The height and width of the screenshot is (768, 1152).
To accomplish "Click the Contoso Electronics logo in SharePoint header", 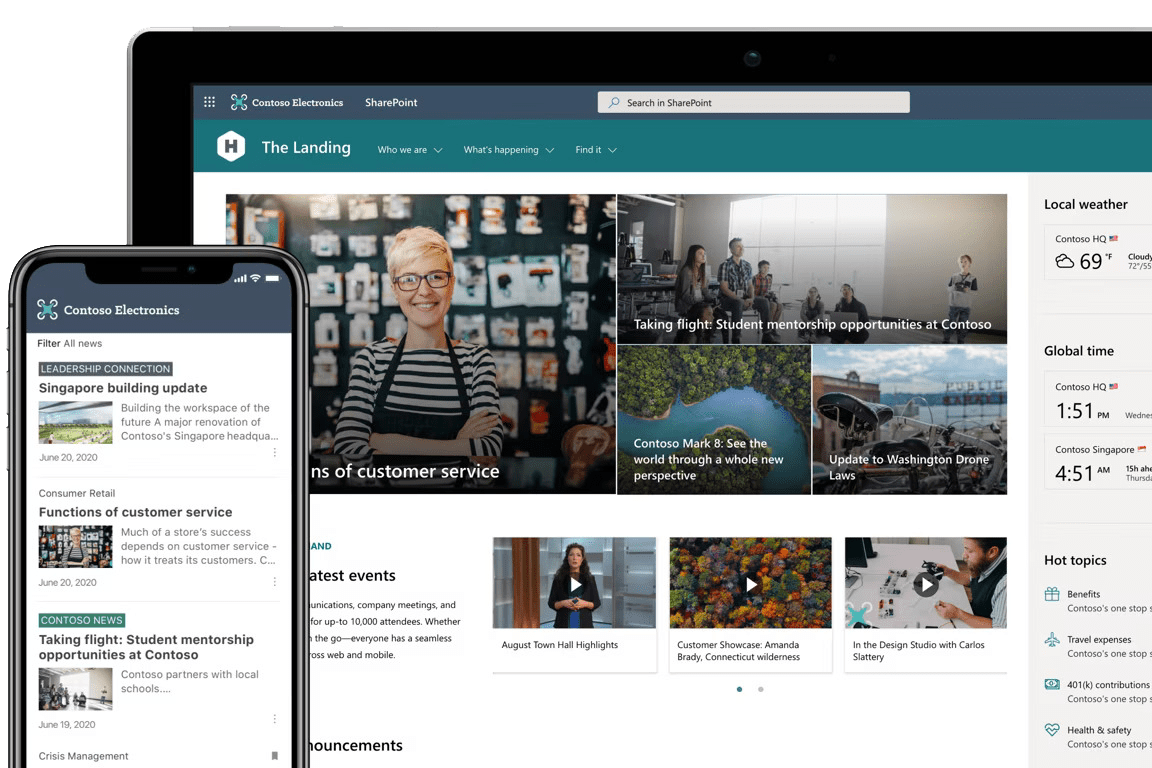I will (x=287, y=102).
